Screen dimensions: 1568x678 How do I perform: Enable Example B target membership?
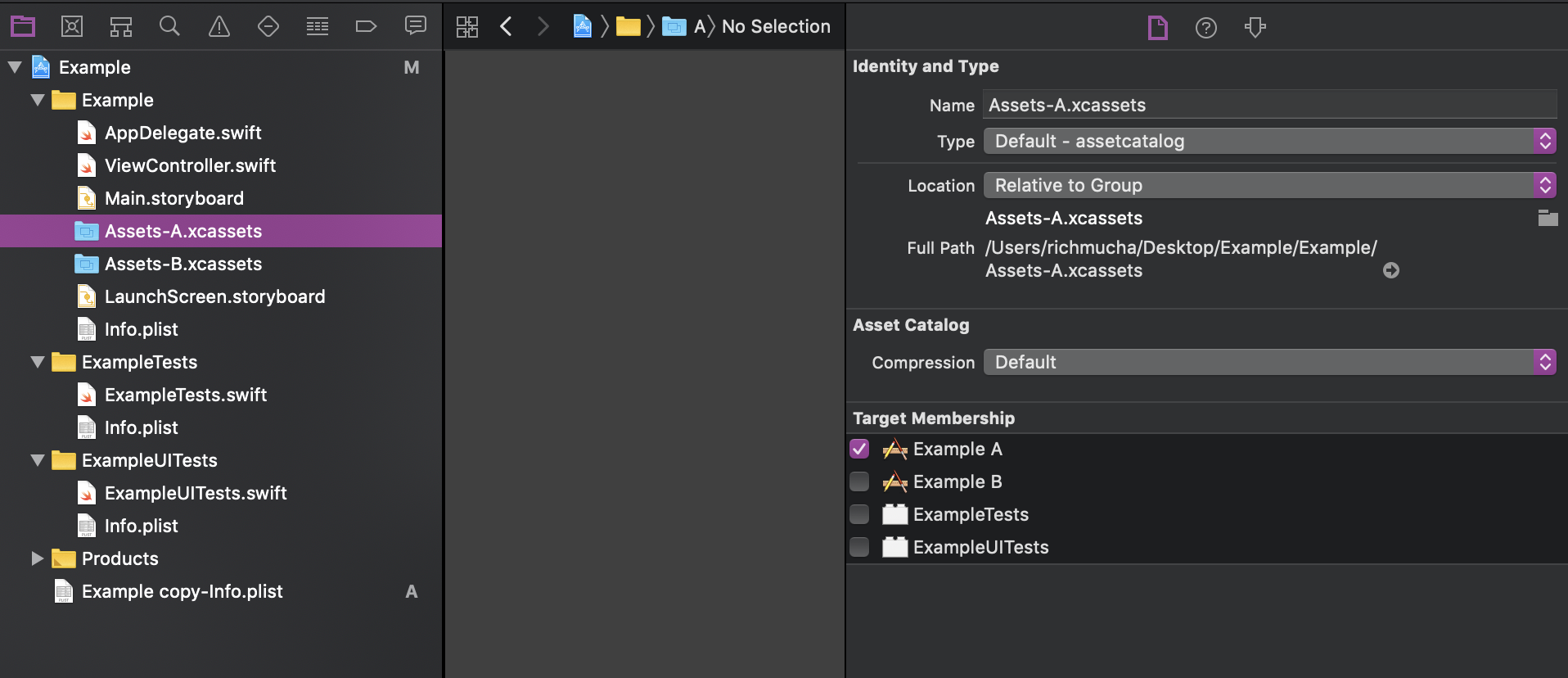[x=859, y=481]
